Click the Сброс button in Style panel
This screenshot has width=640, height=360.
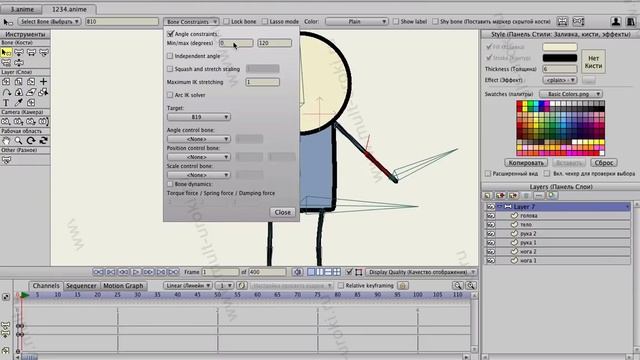(604, 162)
